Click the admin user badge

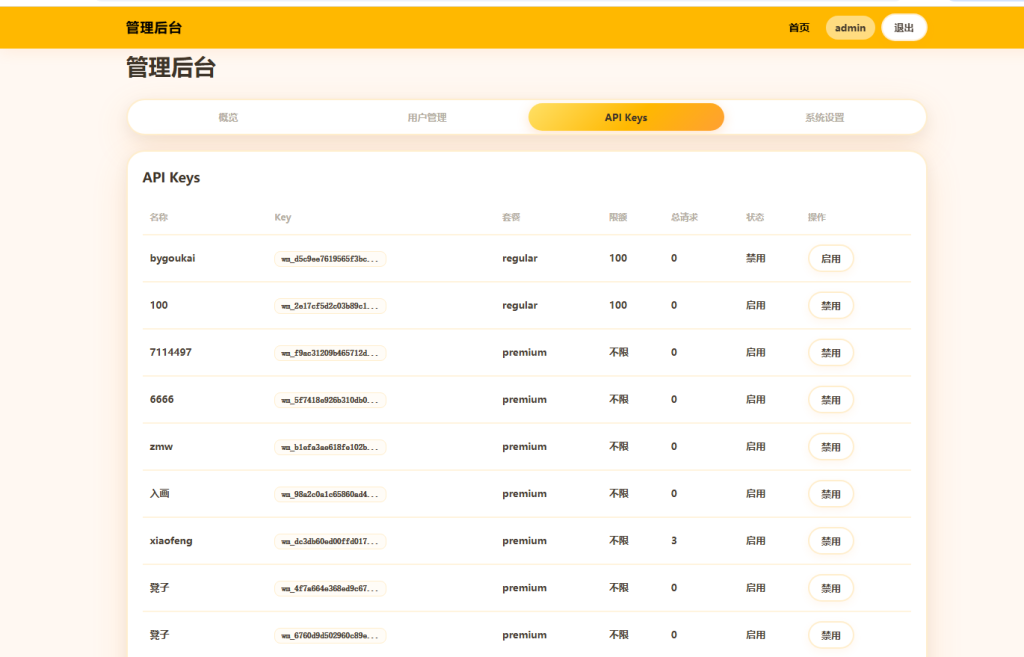[x=850, y=27]
